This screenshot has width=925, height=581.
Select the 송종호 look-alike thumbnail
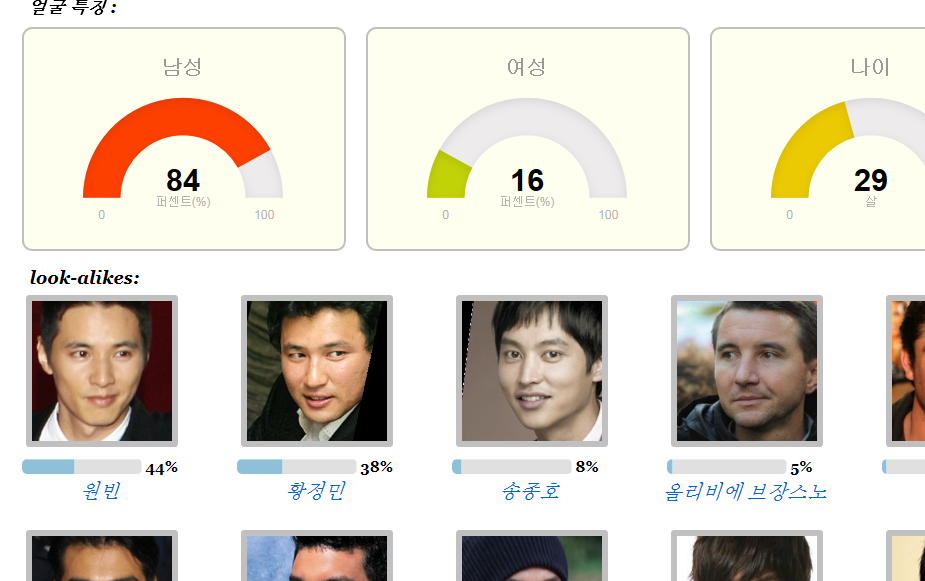532,371
